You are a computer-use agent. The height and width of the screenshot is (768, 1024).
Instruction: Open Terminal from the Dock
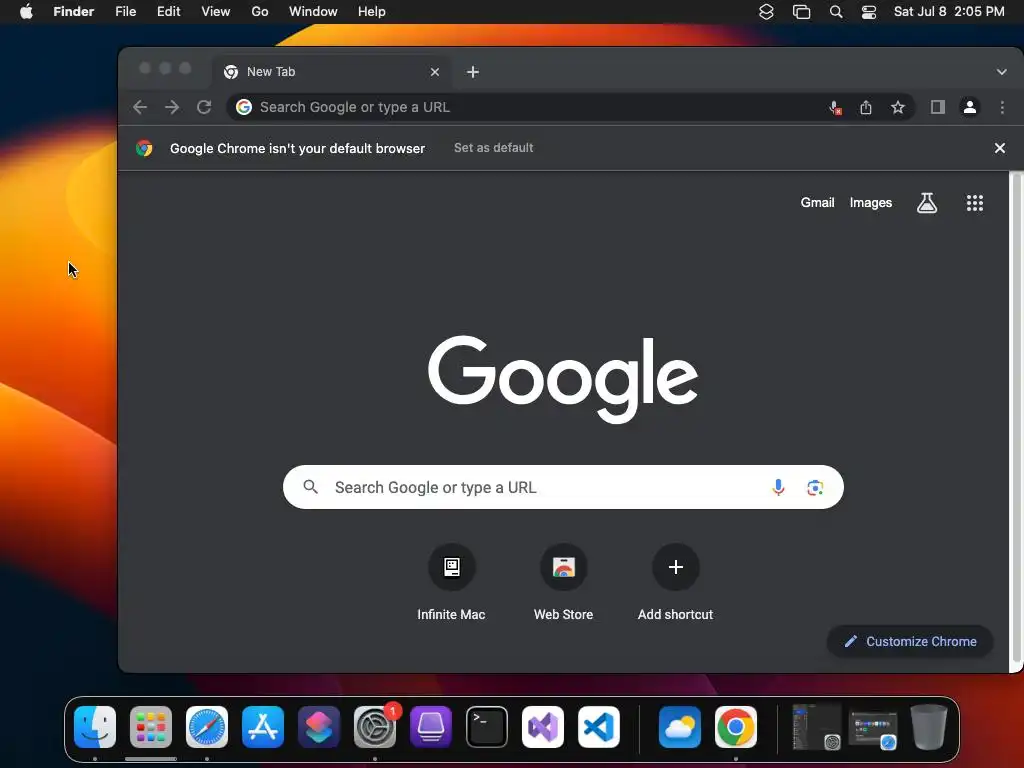(487, 727)
